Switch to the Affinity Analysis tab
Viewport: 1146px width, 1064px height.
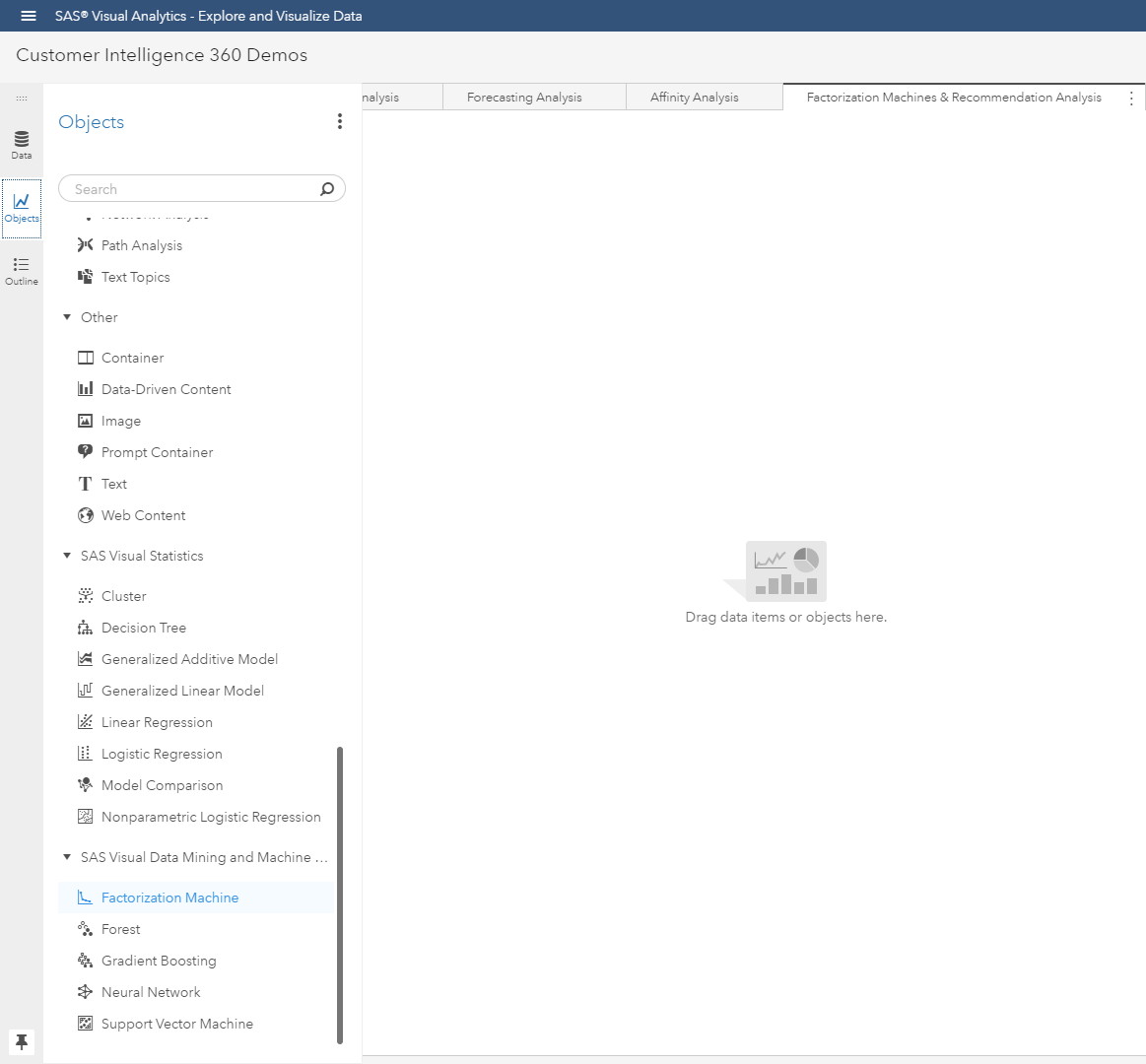tap(694, 98)
